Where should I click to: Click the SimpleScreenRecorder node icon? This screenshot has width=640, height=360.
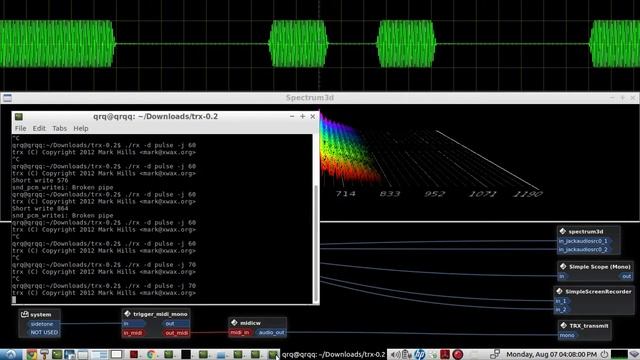(559, 291)
